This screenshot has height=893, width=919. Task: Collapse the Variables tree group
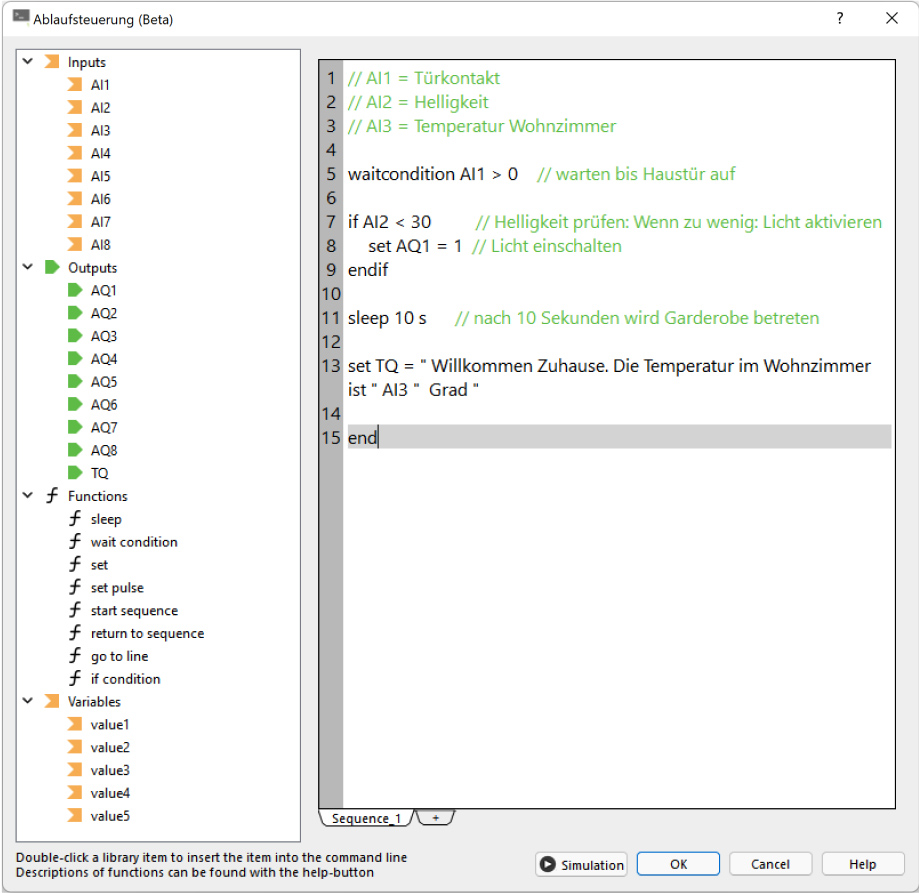click(x=27, y=702)
